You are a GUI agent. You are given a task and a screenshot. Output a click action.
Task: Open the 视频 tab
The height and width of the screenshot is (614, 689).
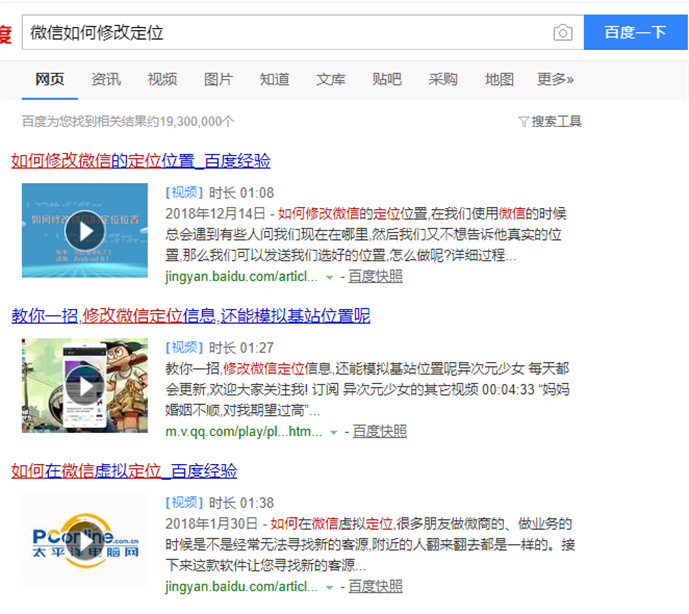(x=162, y=79)
